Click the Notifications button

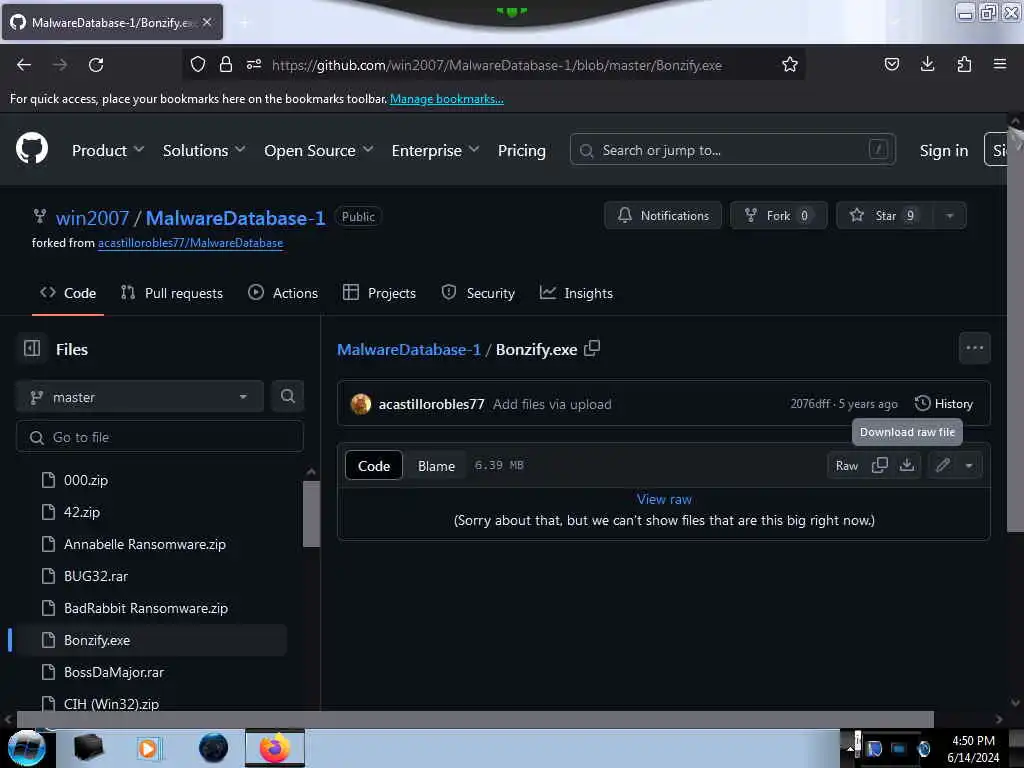(x=663, y=216)
